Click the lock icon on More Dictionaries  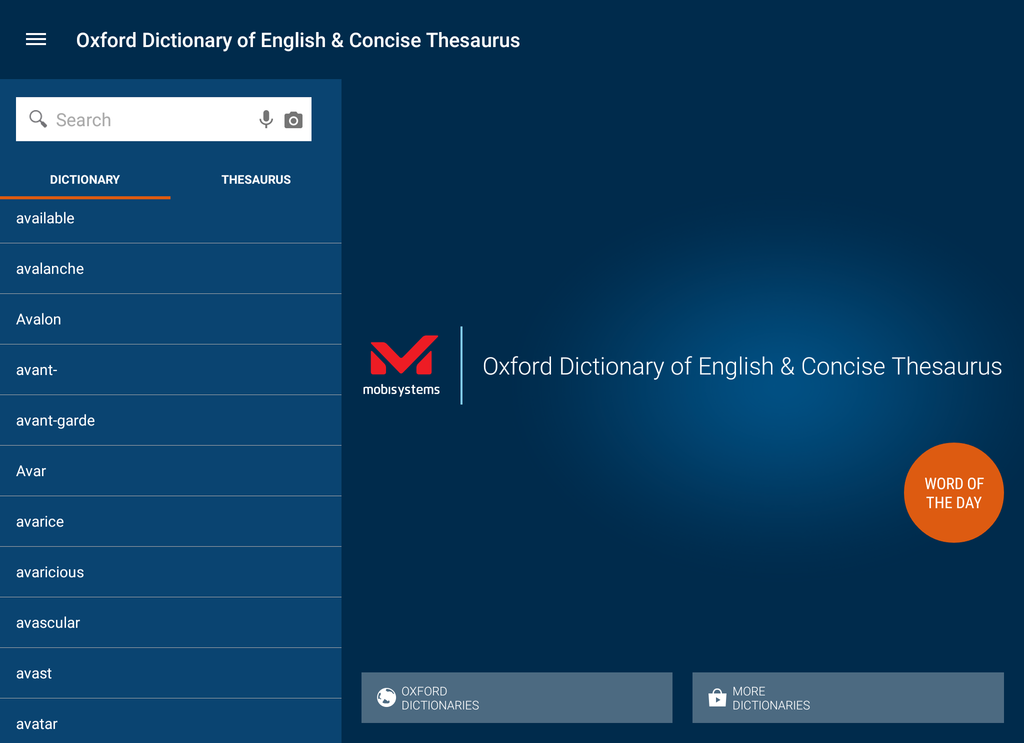coord(717,697)
